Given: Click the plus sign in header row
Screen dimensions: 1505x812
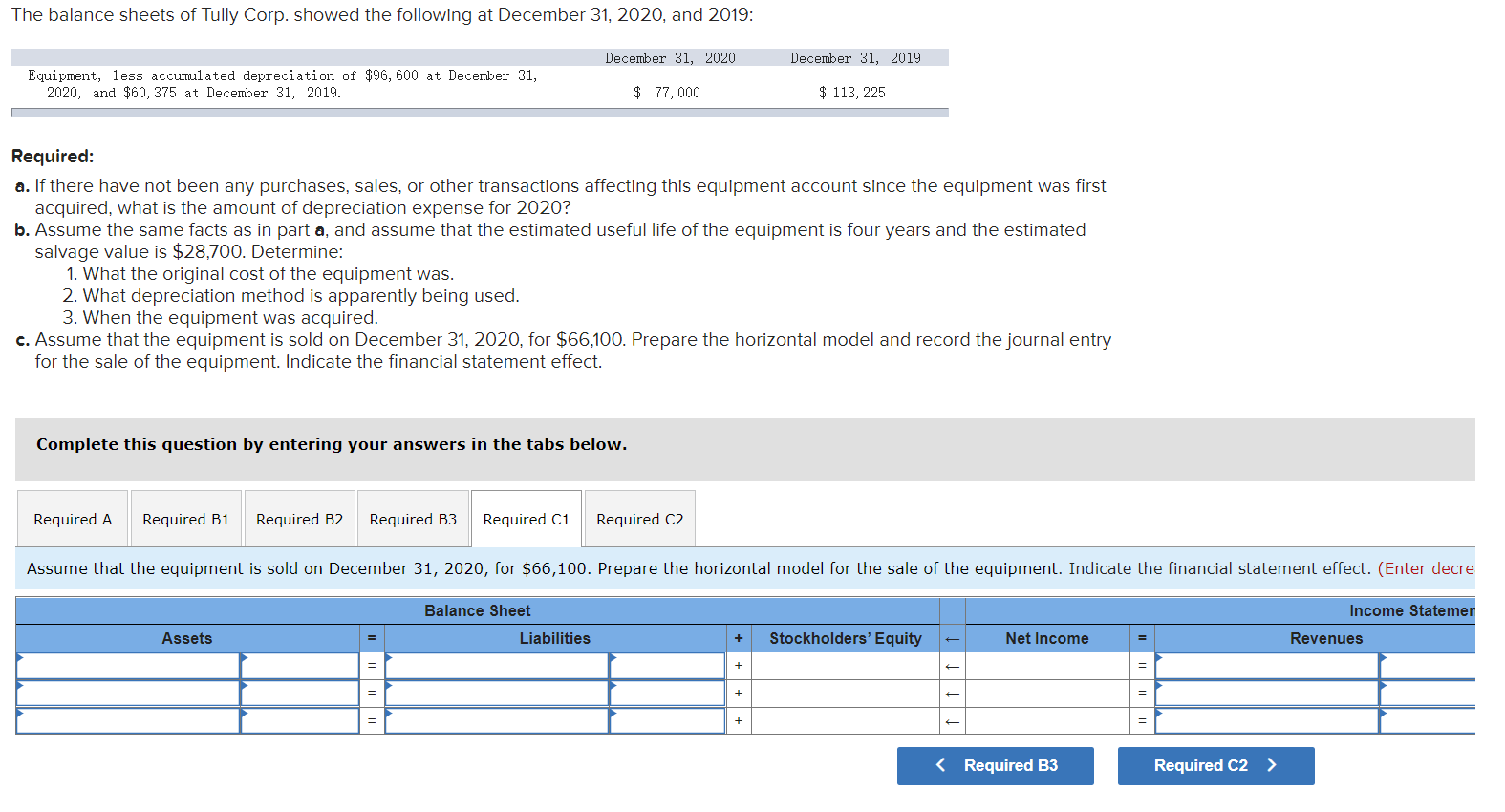Looking at the screenshot, I should pos(739,638).
